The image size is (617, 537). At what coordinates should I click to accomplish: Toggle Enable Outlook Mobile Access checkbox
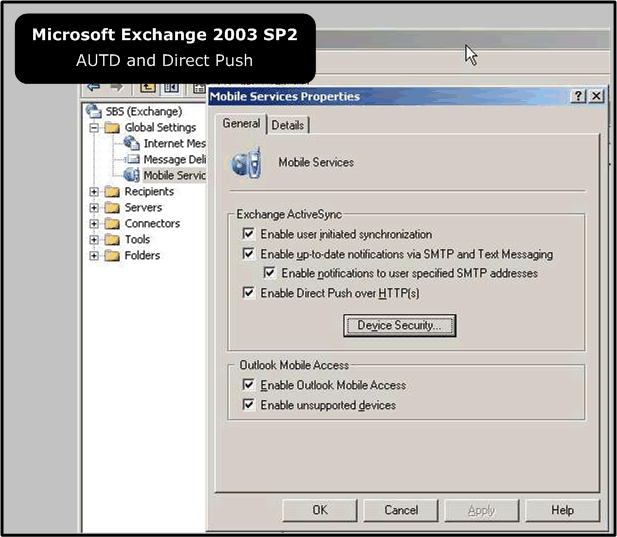pyautogui.click(x=248, y=384)
